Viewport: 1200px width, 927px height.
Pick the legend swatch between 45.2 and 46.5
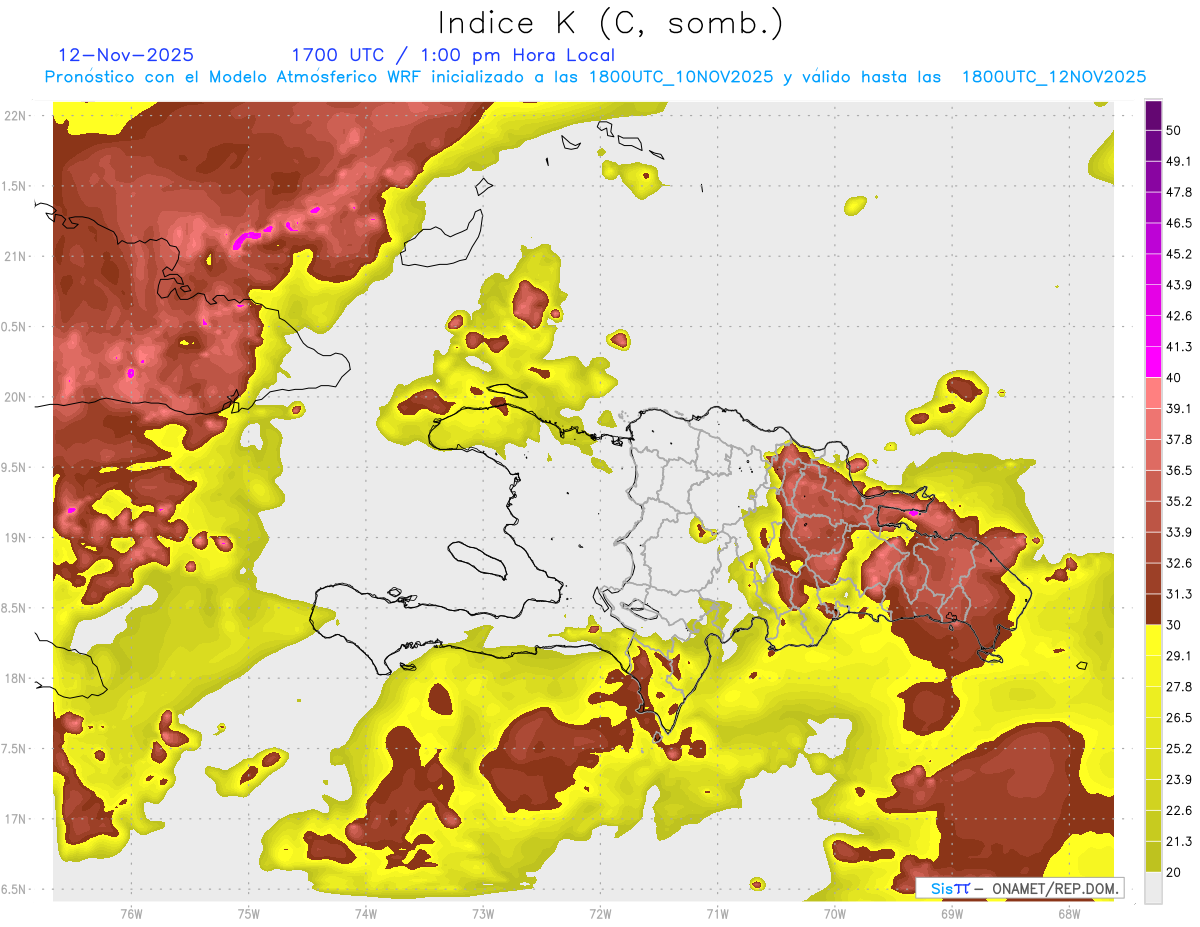tap(1154, 239)
